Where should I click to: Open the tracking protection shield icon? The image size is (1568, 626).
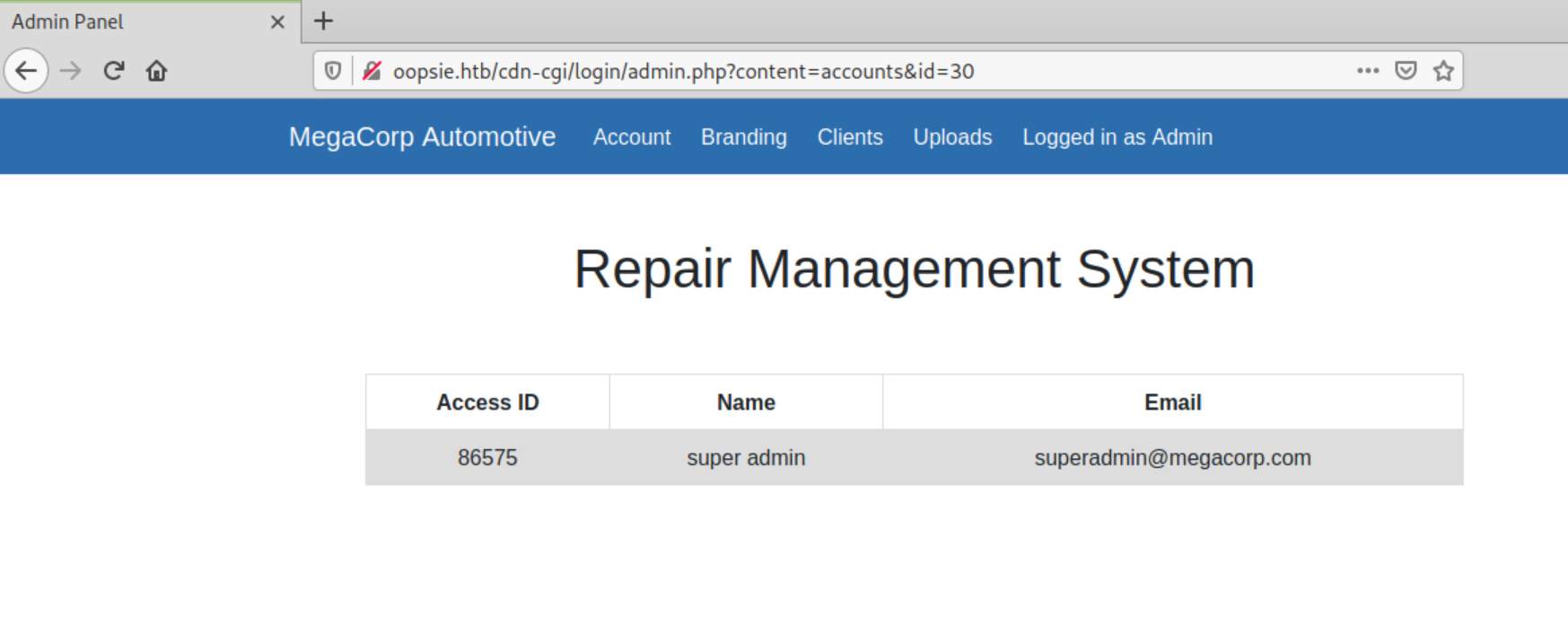click(333, 71)
